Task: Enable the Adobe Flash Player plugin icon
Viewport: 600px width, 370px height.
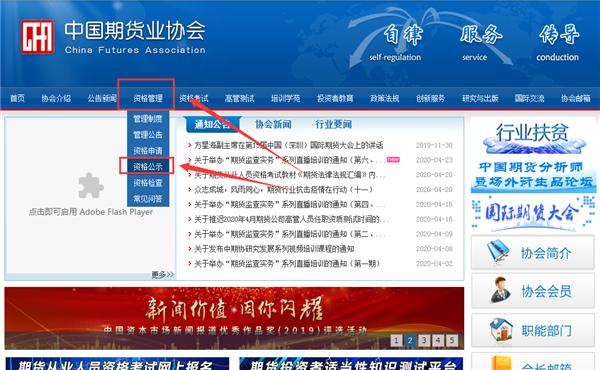Action: click(91, 186)
